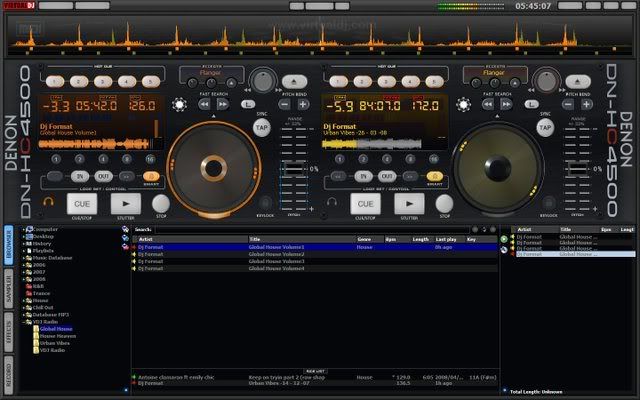Start playback on the left deck
This screenshot has width=640, height=400.
(126, 204)
